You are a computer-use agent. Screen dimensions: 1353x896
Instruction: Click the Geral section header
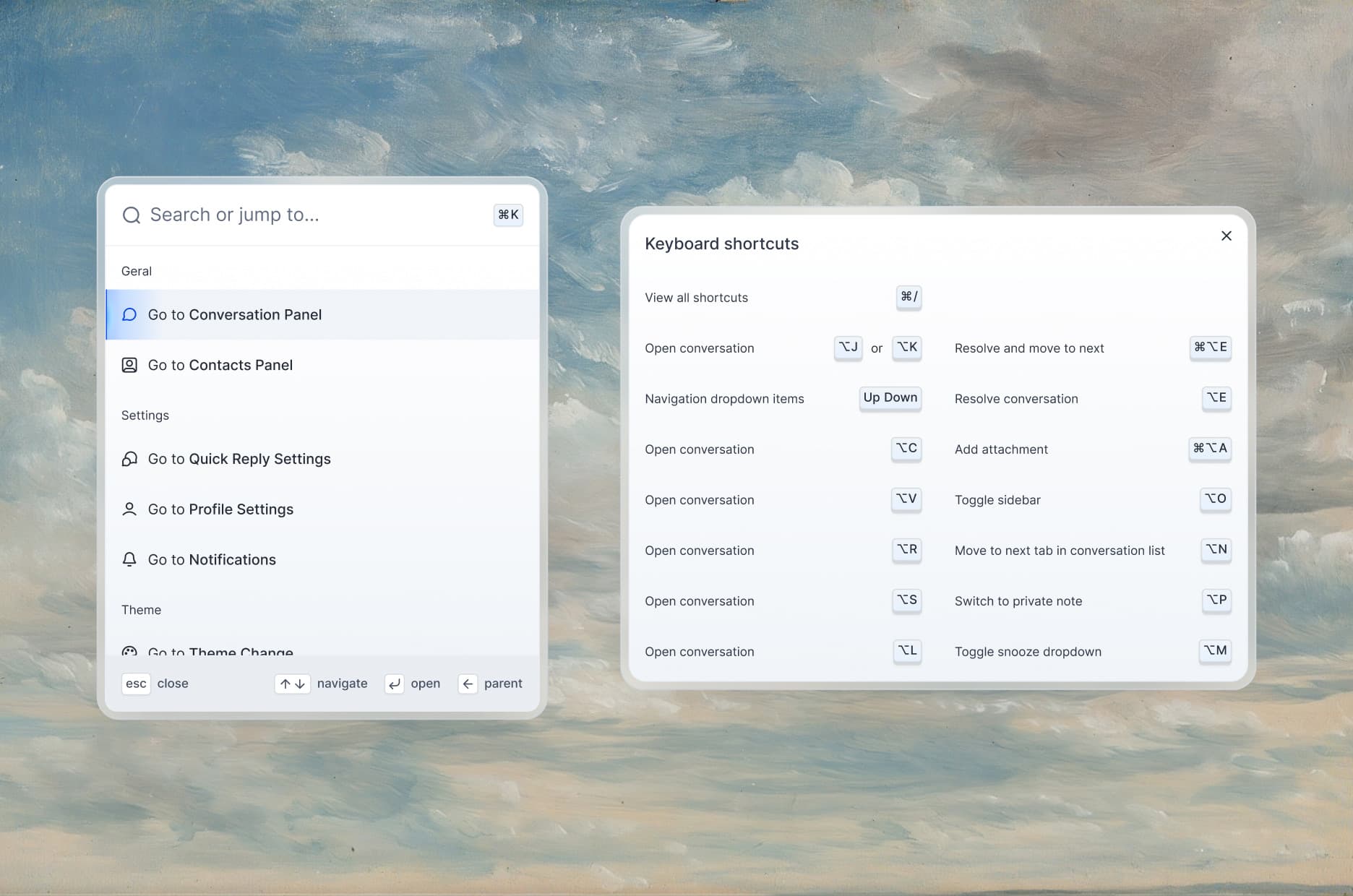137,271
